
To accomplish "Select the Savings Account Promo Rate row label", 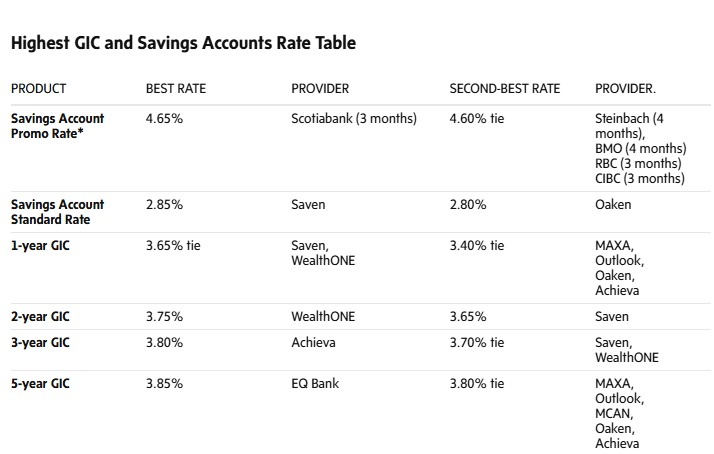I will pos(57,126).
